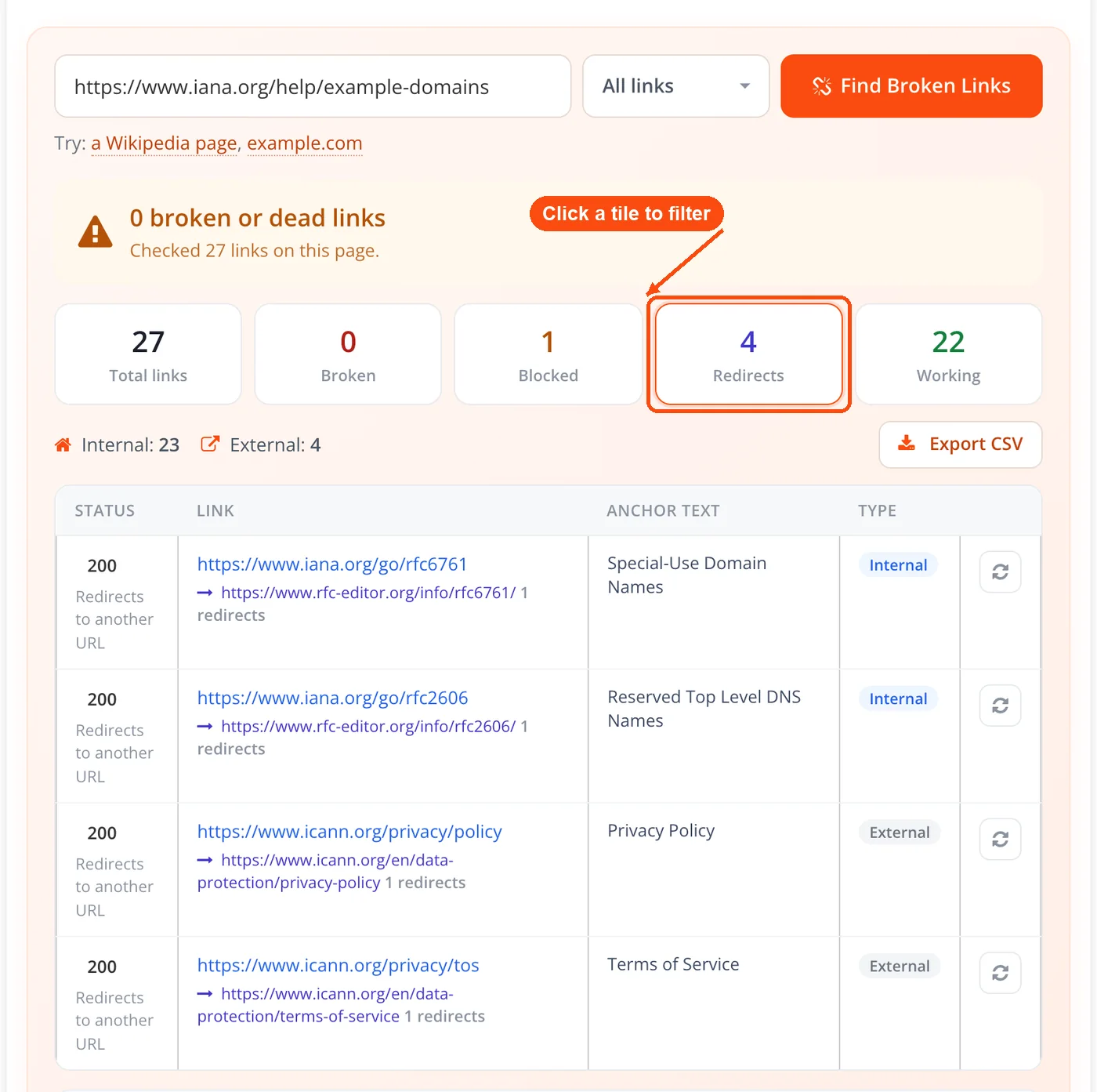This screenshot has width=1097, height=1092.
Task: Click the Internal badge in rfc2606 row
Action: (898, 699)
